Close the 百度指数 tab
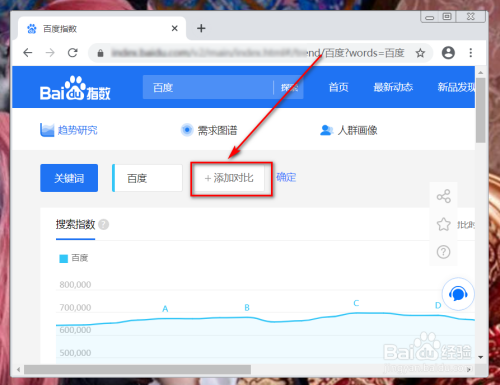The height and width of the screenshot is (385, 500). click(x=175, y=29)
